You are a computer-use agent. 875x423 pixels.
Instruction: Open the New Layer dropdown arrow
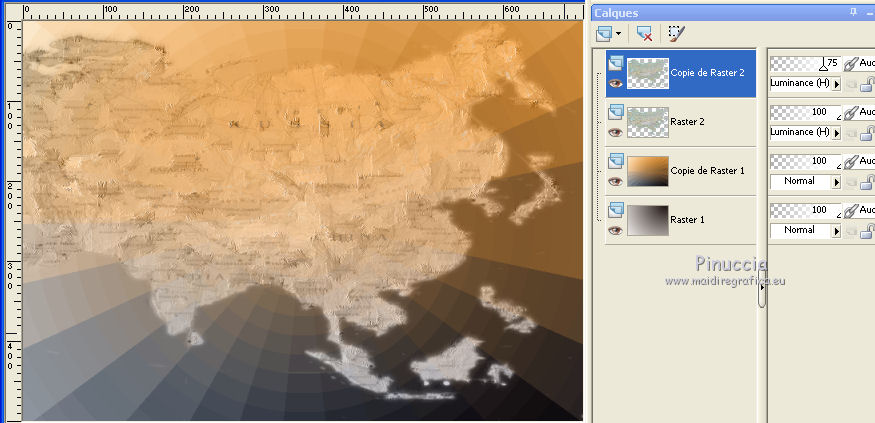click(618, 35)
